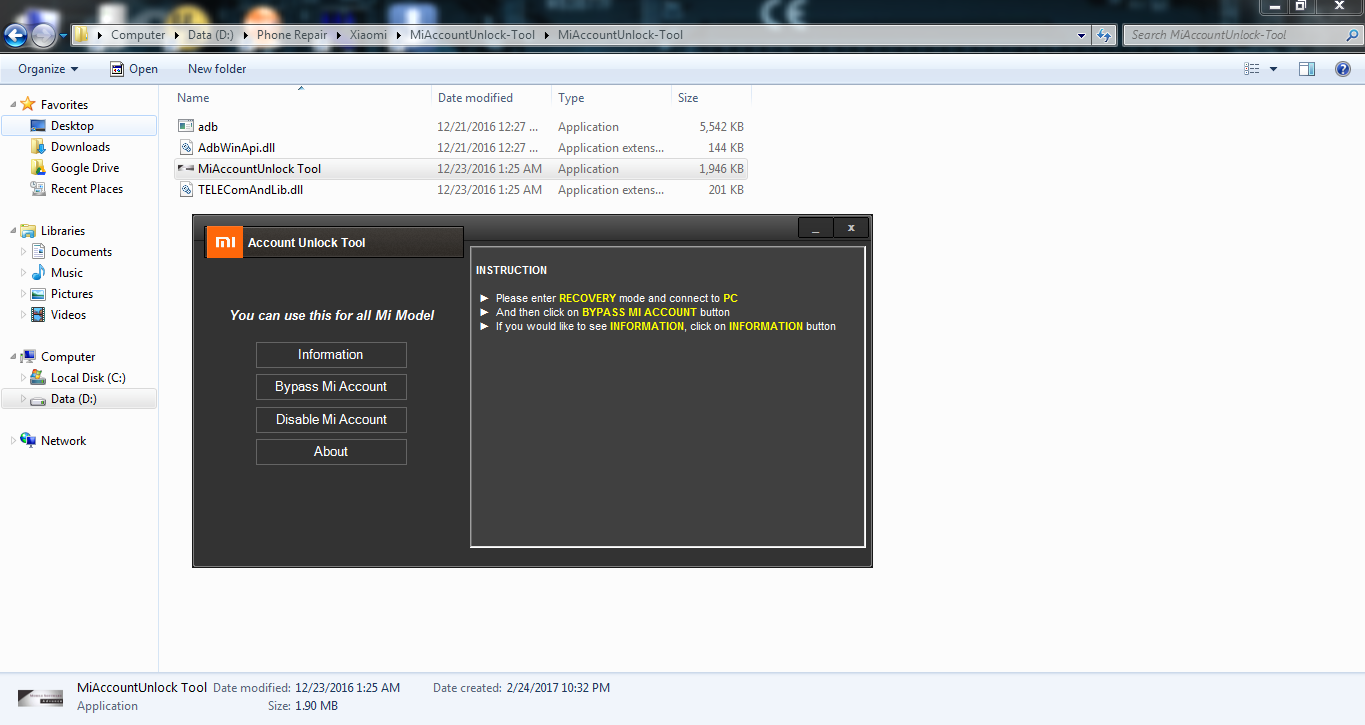Click the adb file icon
1365x725 pixels.
pos(186,127)
